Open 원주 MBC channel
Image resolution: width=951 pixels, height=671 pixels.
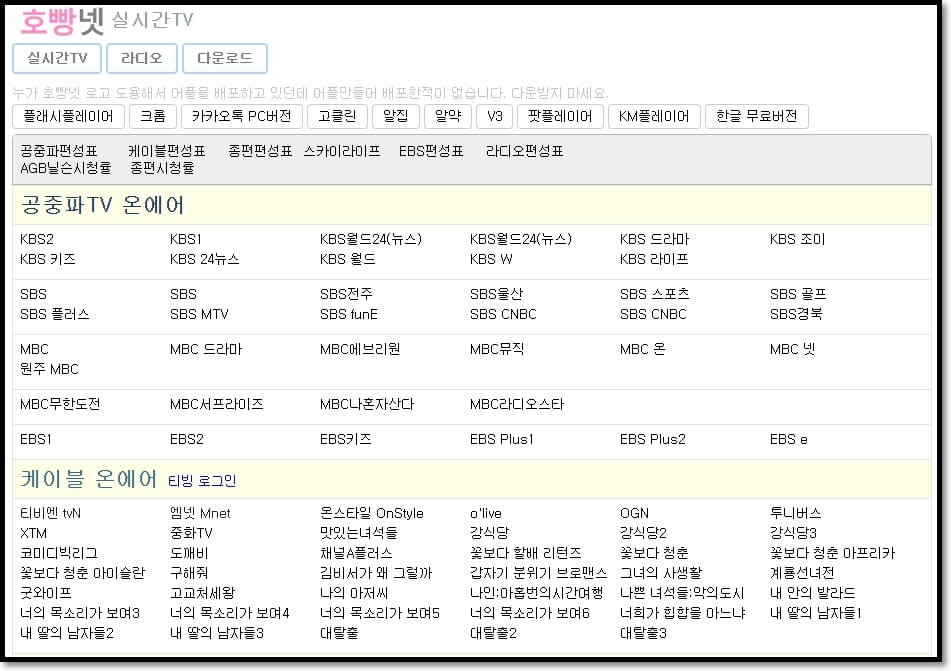pos(49,369)
